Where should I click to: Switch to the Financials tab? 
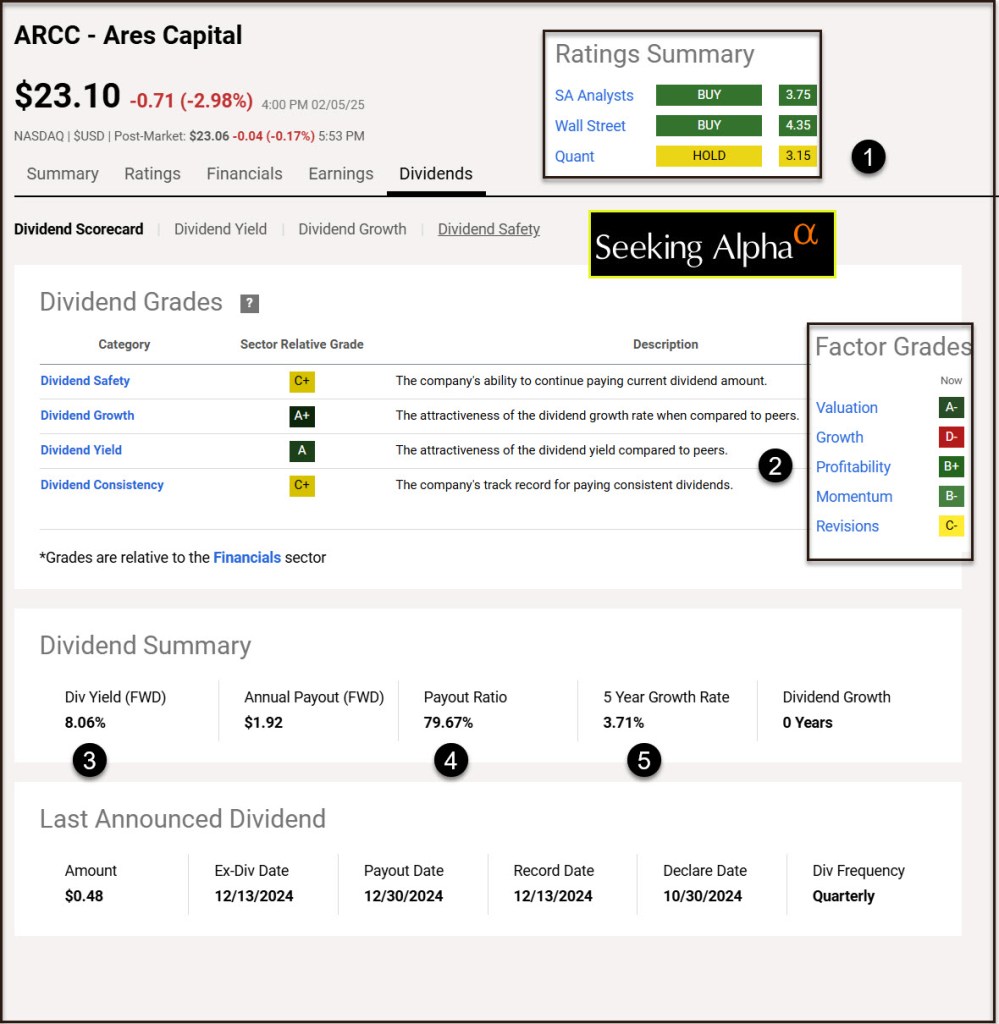[244, 174]
